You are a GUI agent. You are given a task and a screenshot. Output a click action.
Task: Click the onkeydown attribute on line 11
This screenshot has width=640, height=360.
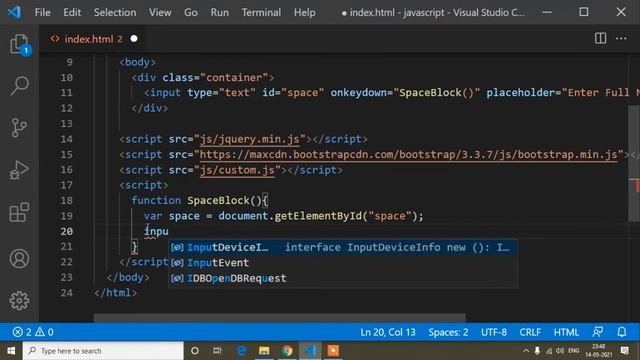point(358,93)
